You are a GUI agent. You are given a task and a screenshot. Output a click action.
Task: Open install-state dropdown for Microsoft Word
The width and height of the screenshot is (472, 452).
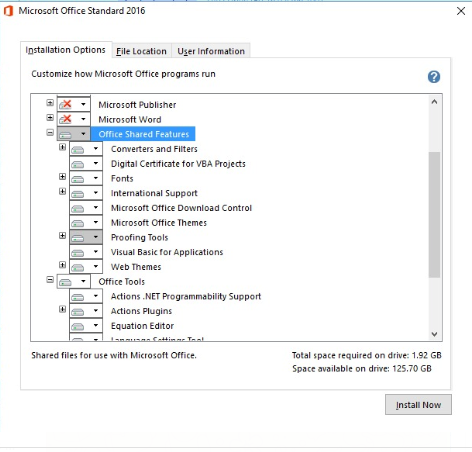74,119
